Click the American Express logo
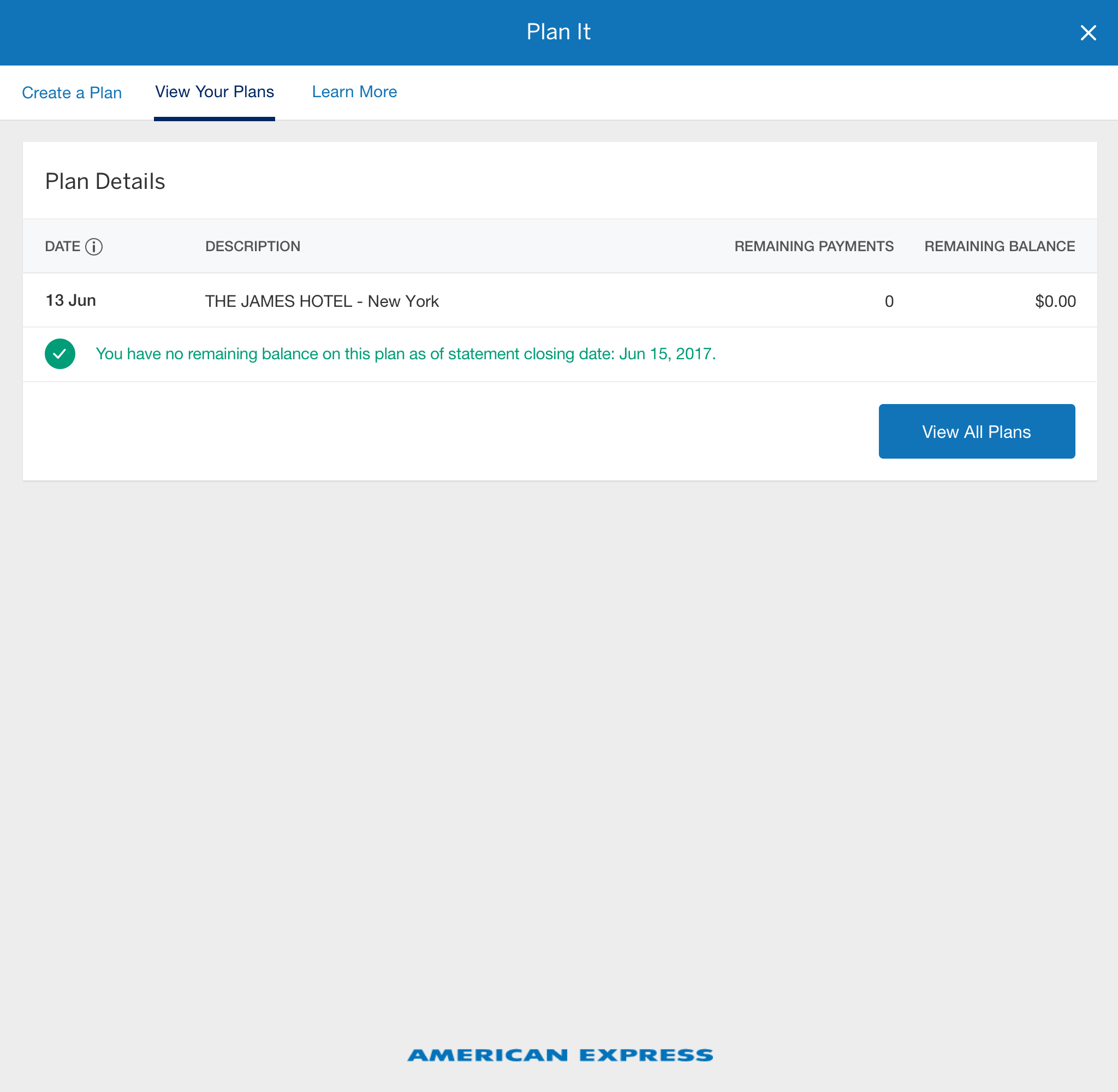Viewport: 1118px width, 1092px height. click(559, 1054)
